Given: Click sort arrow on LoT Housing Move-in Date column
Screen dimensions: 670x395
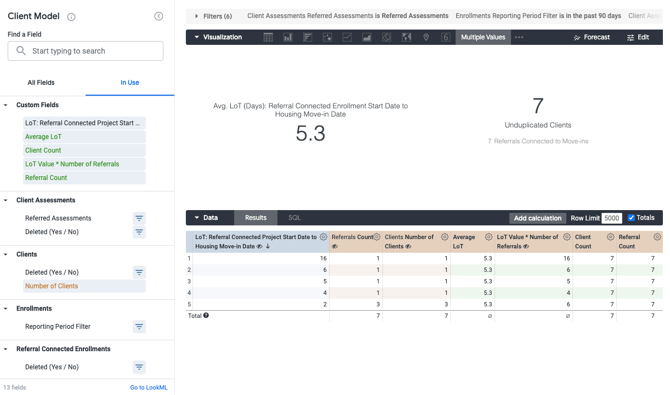Looking at the screenshot, I should [268, 246].
